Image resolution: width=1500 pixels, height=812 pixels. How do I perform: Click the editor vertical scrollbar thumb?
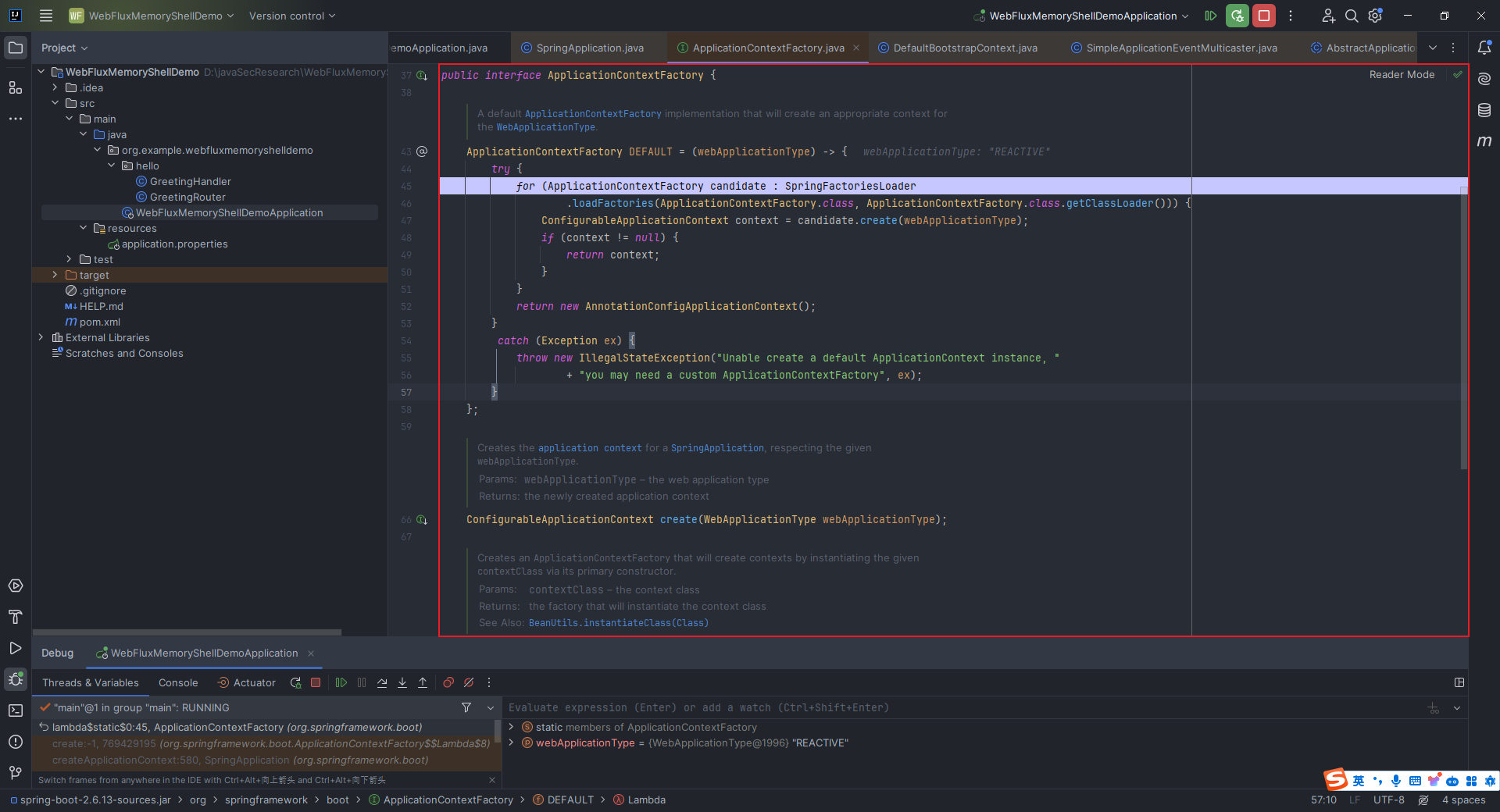(x=1464, y=328)
